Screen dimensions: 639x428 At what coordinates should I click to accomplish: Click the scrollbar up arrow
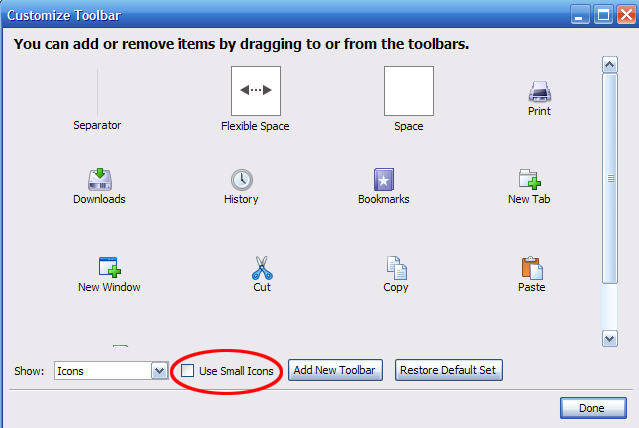point(610,64)
